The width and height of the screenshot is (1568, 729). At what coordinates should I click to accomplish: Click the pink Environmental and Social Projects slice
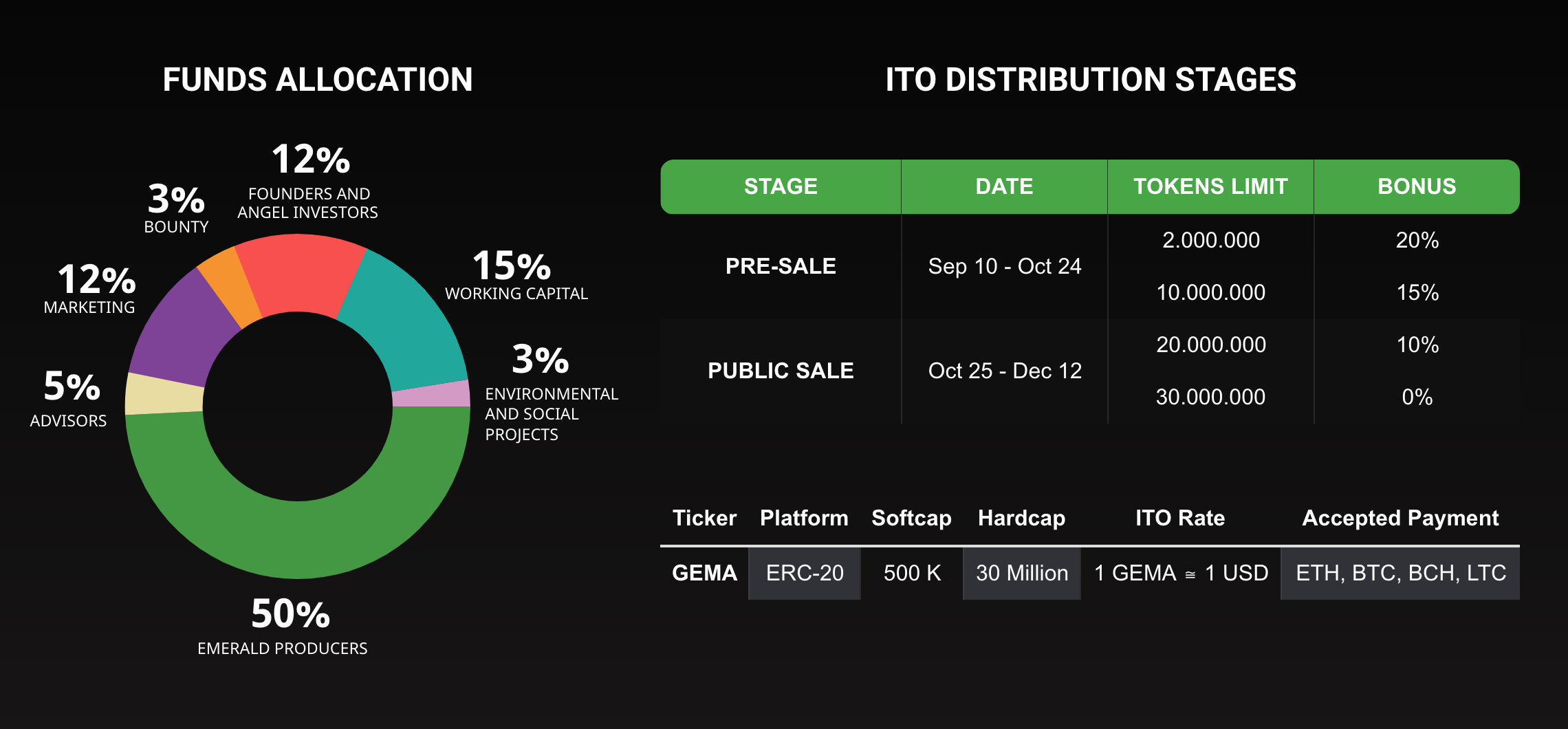click(431, 395)
